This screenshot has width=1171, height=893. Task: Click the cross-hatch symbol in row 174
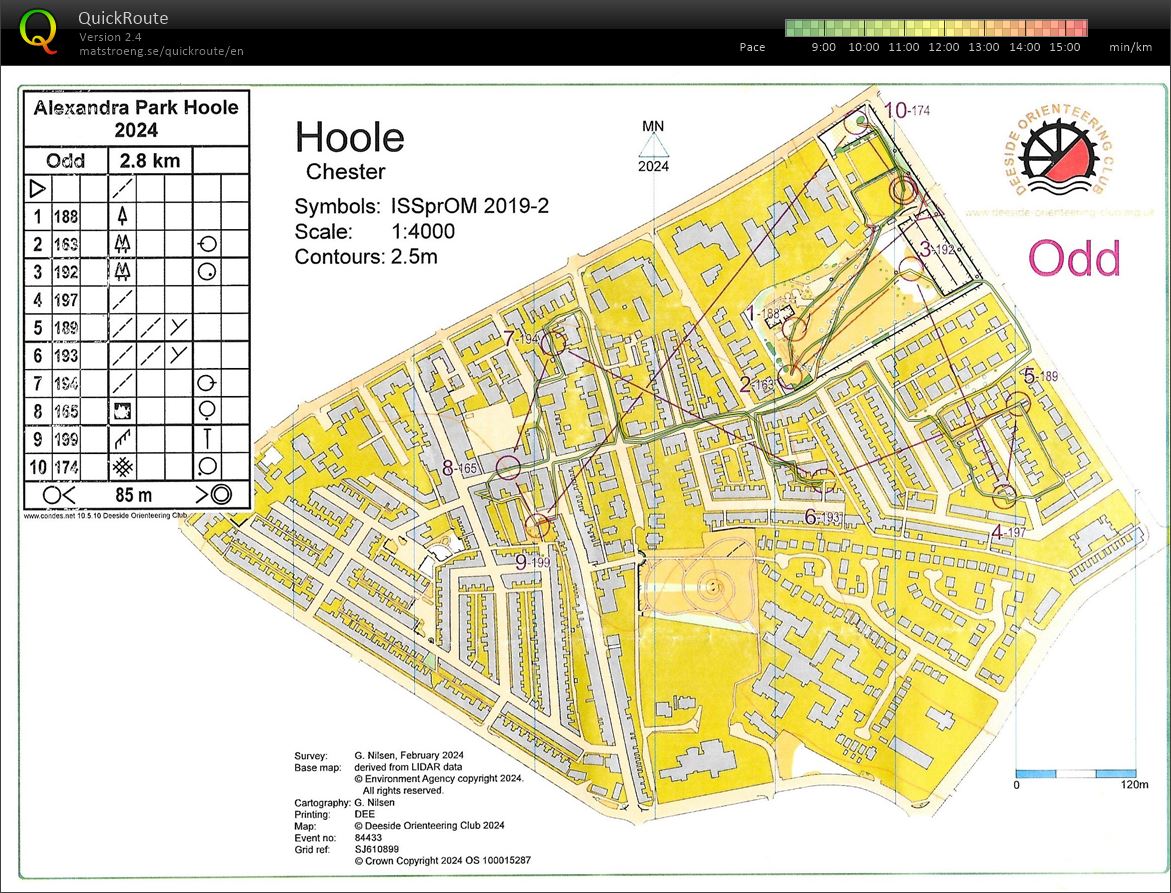pyautogui.click(x=122, y=467)
